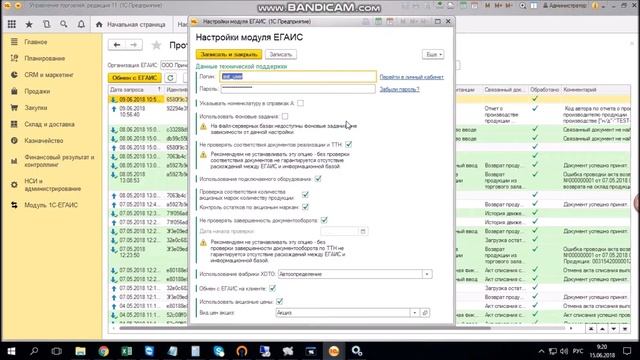Click refresh icon next to Обмен с ЕГАИС
This screenshot has height=360, width=640.
coord(171,78)
